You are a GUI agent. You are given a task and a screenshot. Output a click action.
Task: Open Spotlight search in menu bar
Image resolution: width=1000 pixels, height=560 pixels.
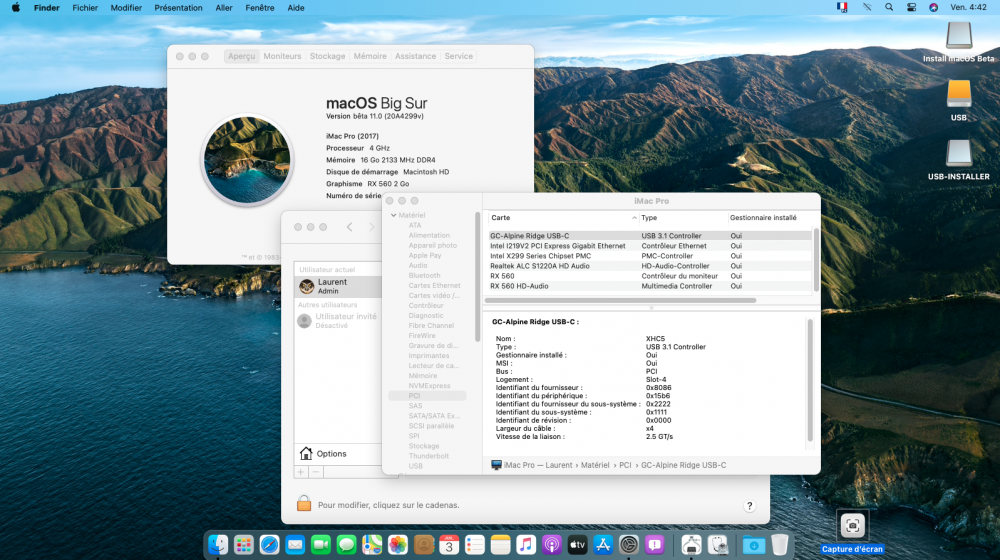(888, 8)
